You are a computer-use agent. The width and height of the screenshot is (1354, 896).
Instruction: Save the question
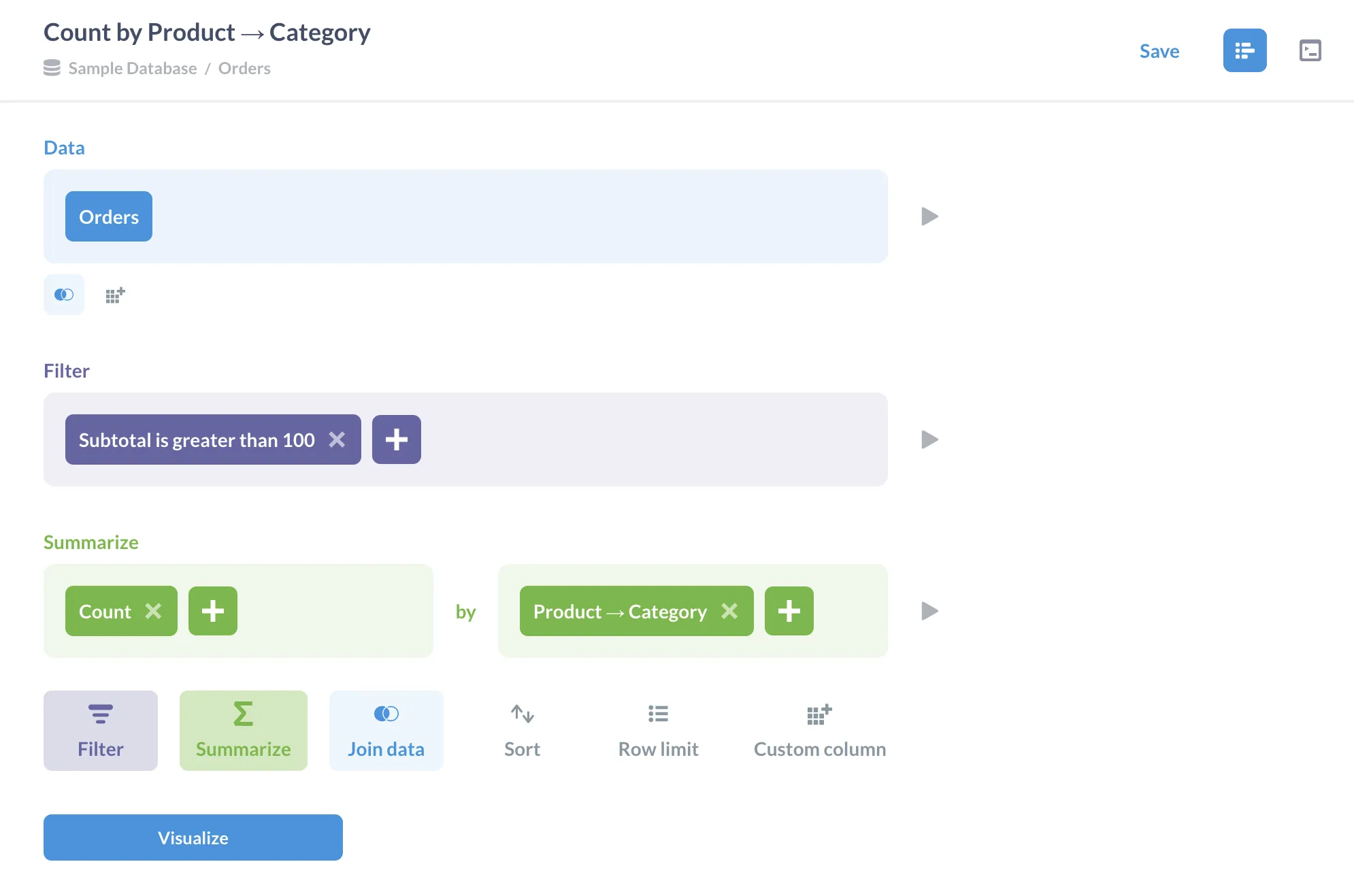coord(1159,50)
